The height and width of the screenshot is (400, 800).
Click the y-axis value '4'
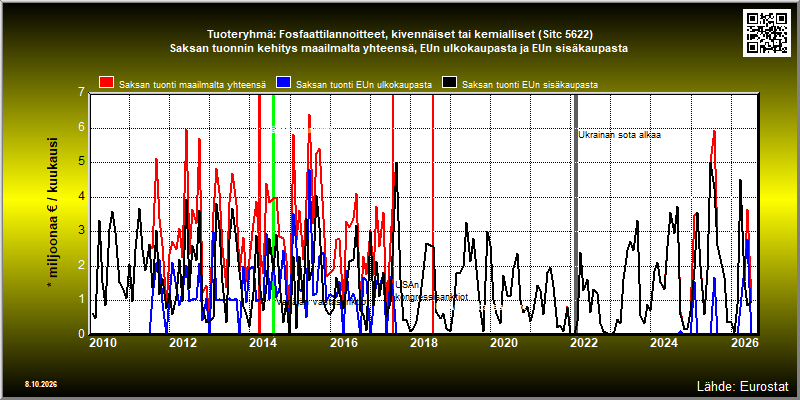click(82, 196)
